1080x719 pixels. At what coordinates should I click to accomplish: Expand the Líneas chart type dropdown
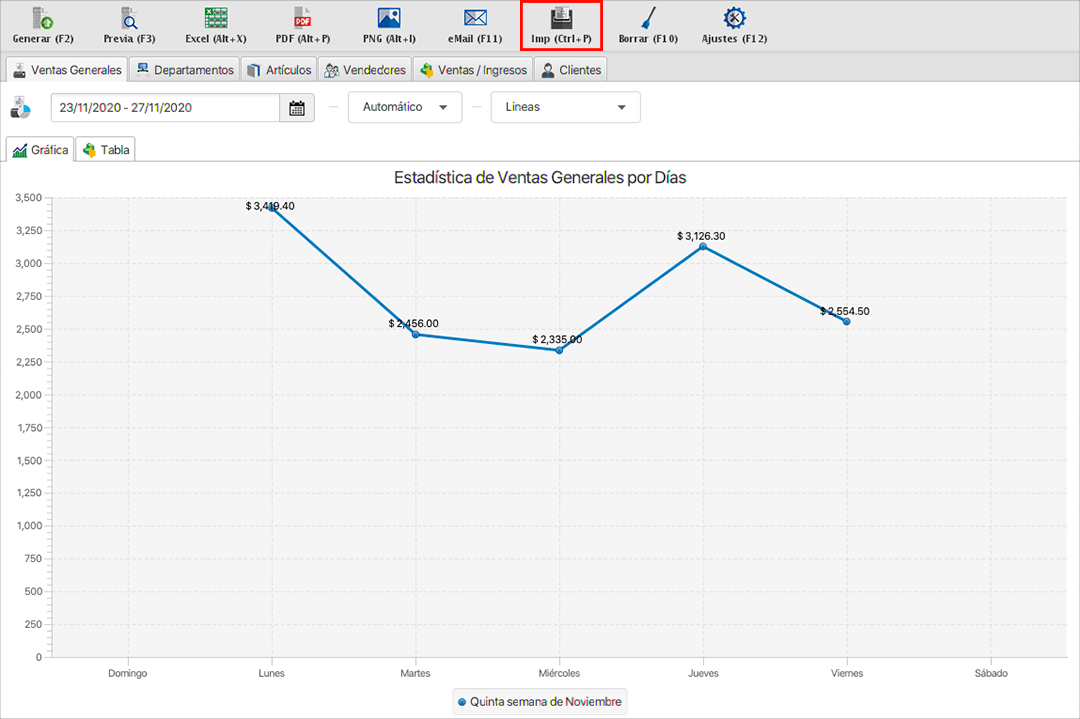(565, 108)
